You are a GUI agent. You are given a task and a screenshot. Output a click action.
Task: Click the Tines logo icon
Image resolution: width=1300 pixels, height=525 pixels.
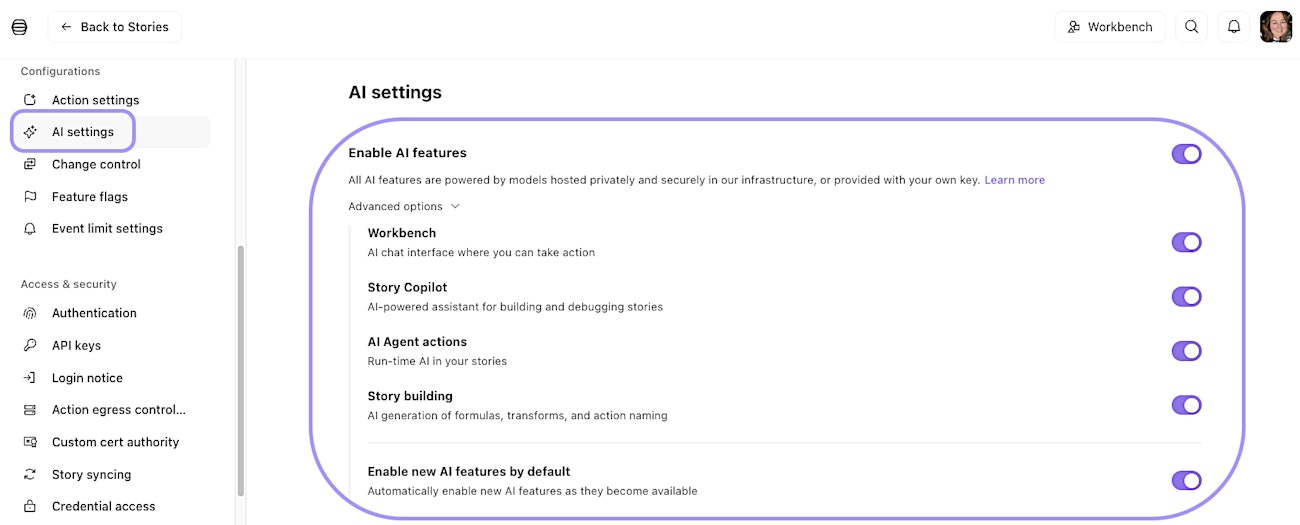(x=19, y=27)
